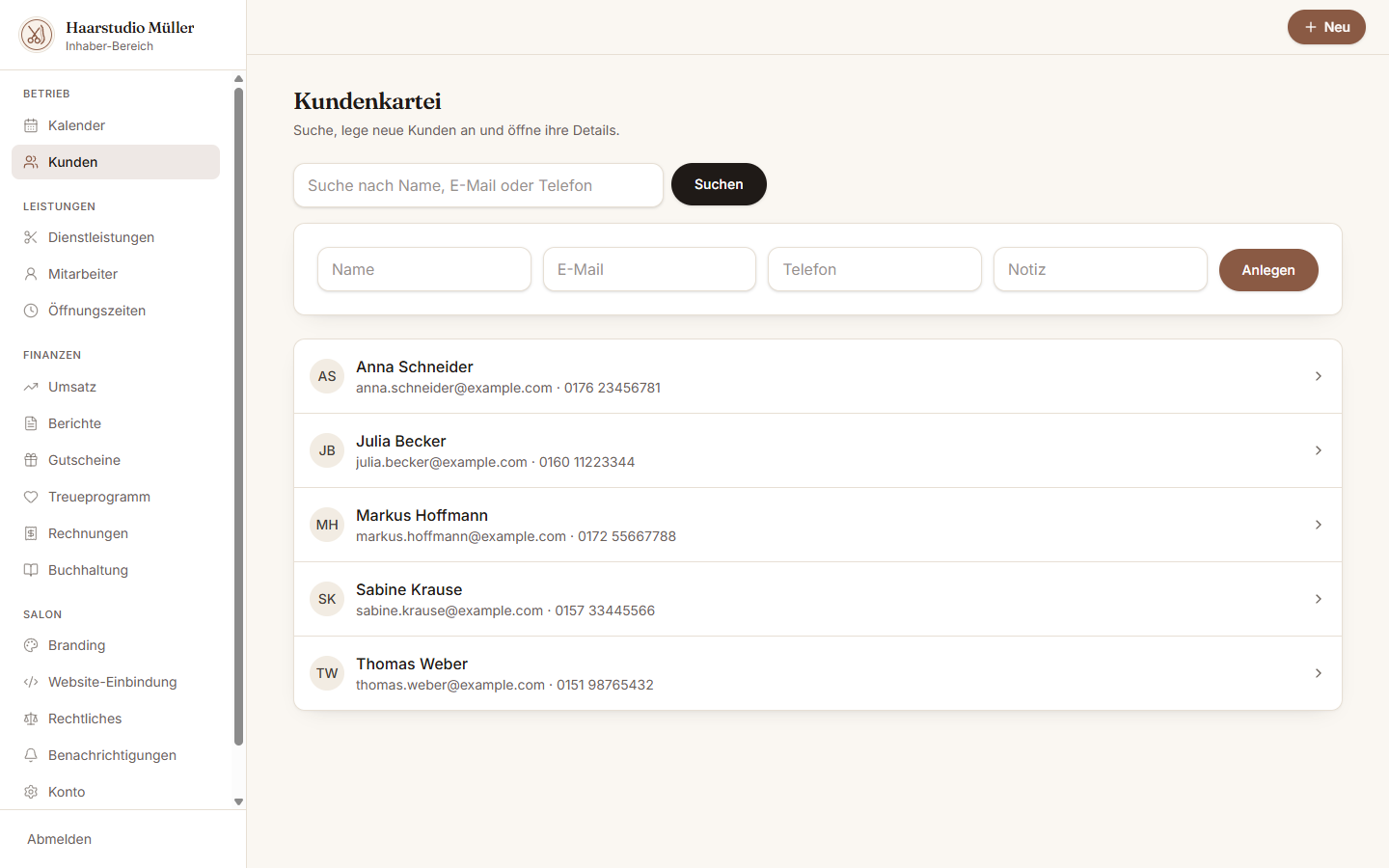
Task: Open the Treueprogramm page link
Action: [x=116, y=497]
